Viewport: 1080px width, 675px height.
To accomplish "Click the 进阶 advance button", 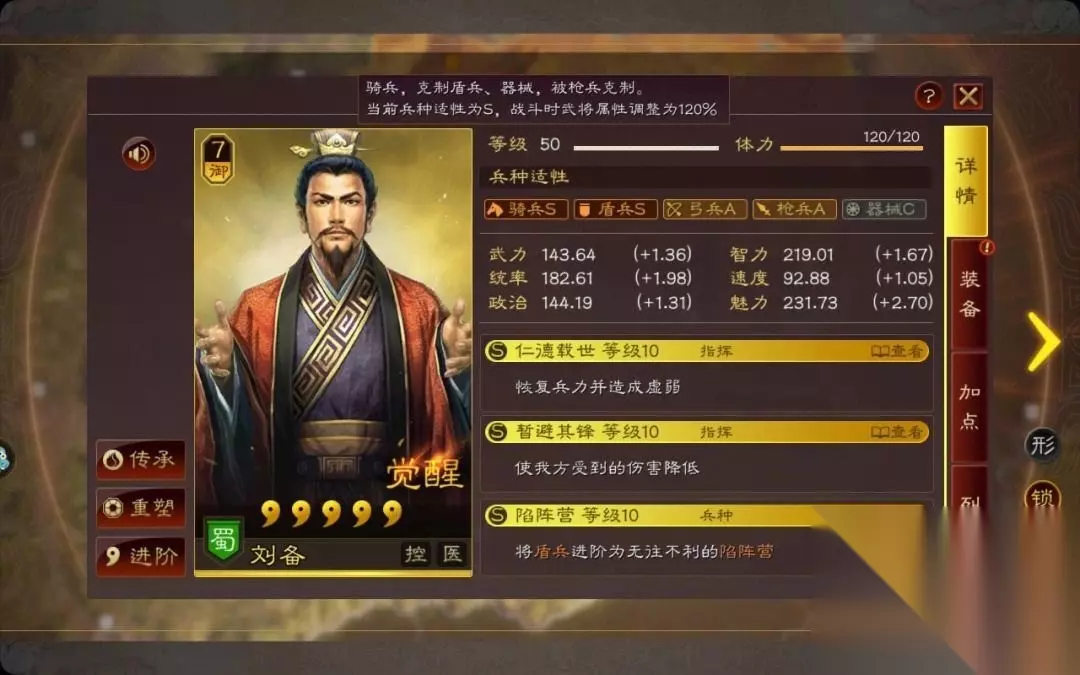I will click(x=141, y=557).
